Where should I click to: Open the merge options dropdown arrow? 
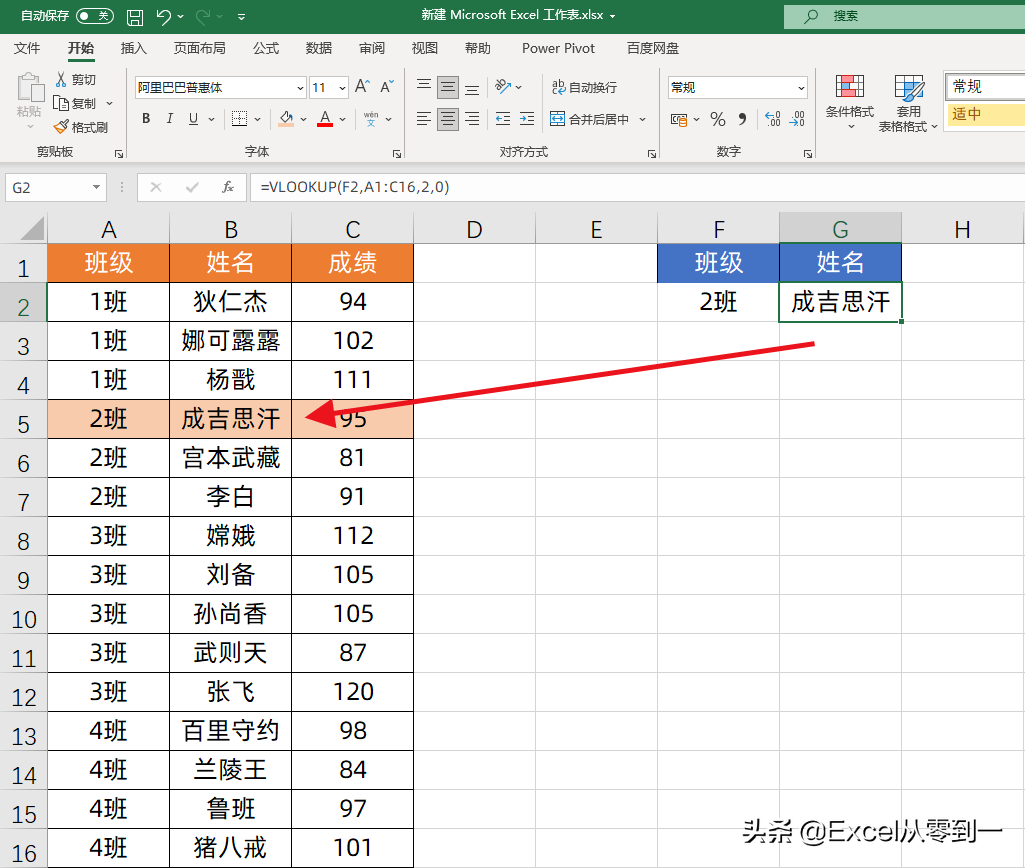click(643, 119)
